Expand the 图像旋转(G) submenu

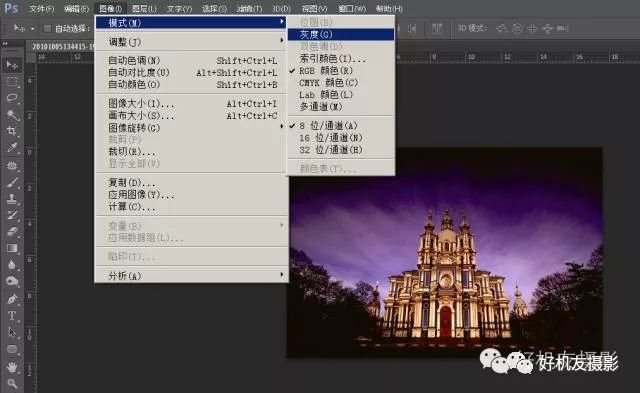(191, 128)
